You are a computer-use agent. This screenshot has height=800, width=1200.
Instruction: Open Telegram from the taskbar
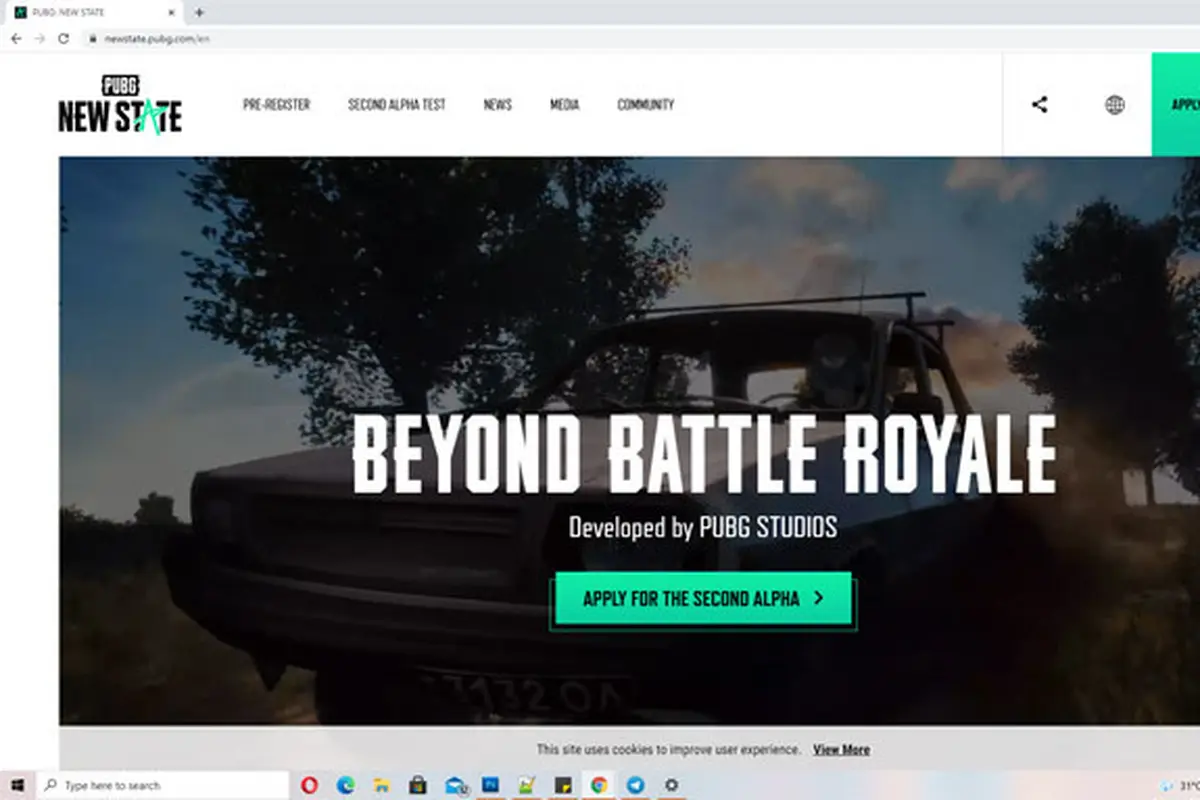[x=635, y=785]
